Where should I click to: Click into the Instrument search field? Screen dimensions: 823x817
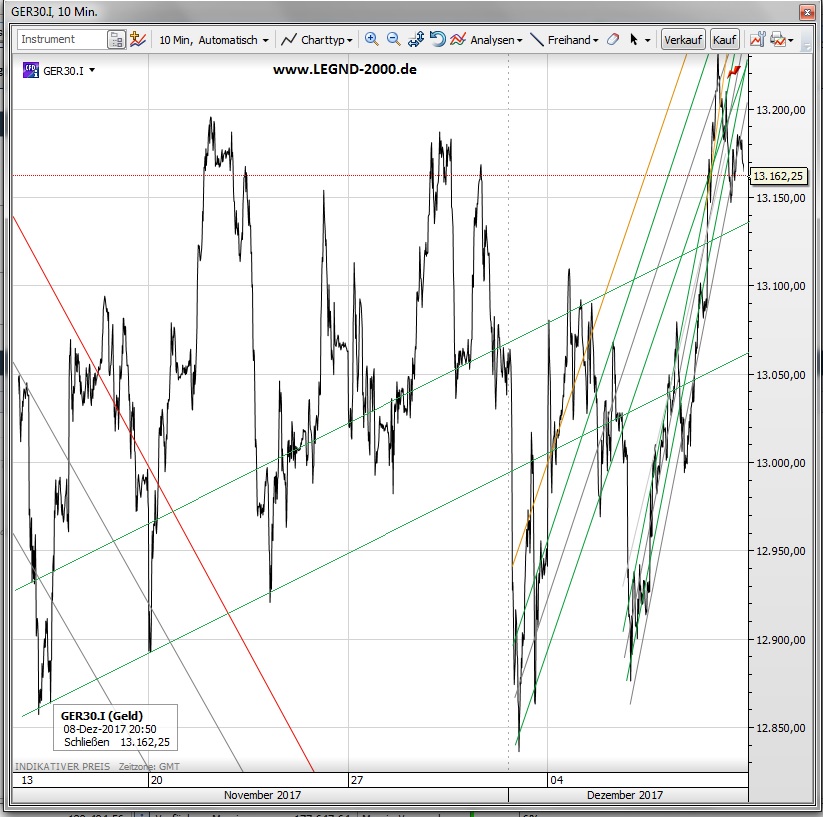[x=61, y=40]
